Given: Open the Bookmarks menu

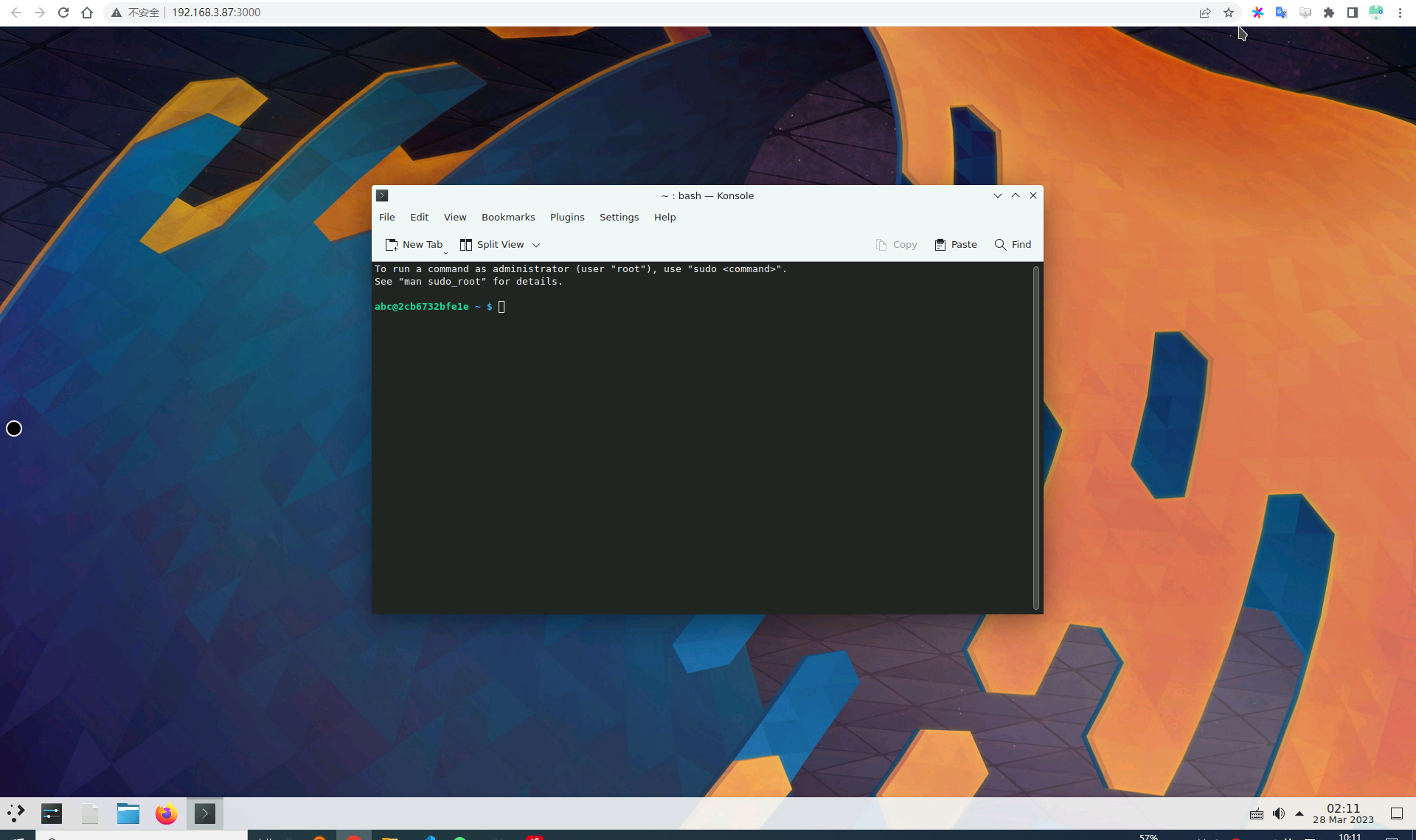Looking at the screenshot, I should click(507, 218).
